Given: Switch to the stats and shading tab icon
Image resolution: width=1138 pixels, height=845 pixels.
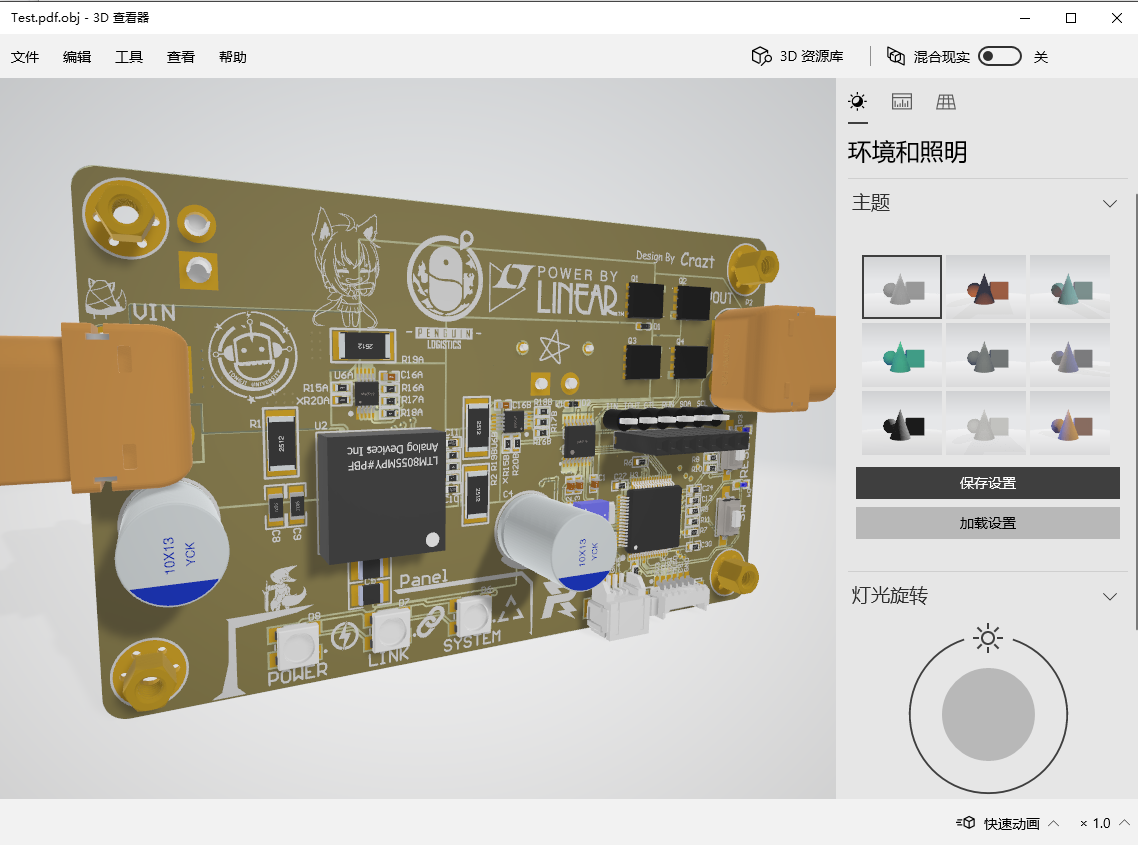Looking at the screenshot, I should (901, 102).
